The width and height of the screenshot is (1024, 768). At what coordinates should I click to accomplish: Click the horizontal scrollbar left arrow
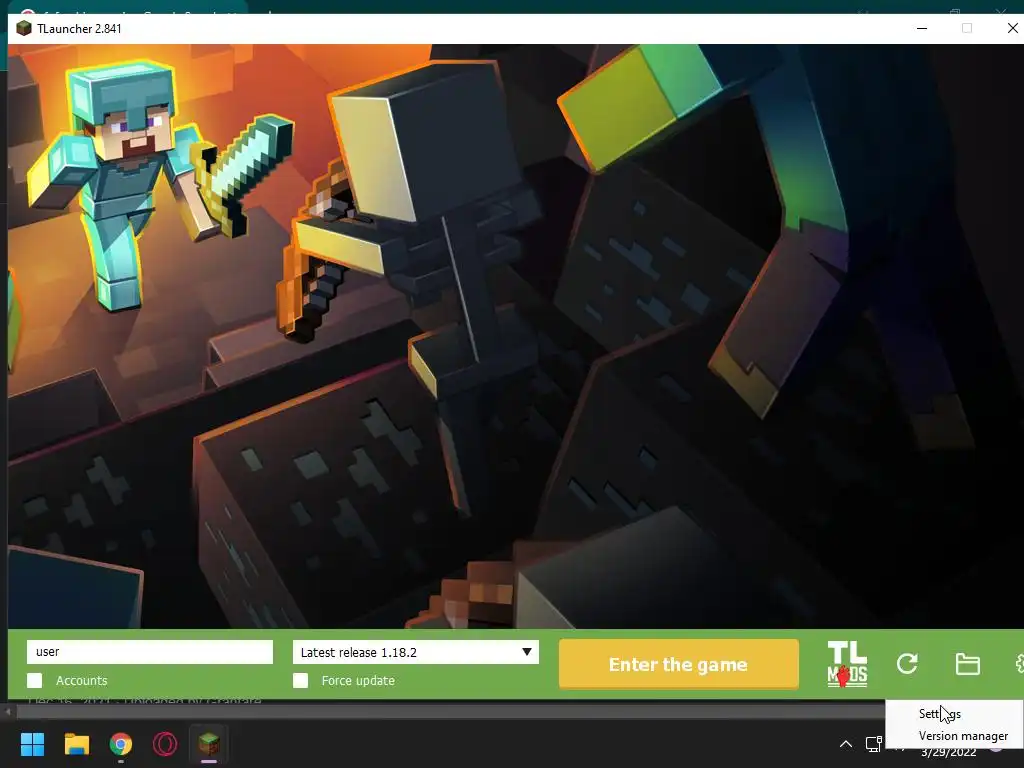[8, 711]
